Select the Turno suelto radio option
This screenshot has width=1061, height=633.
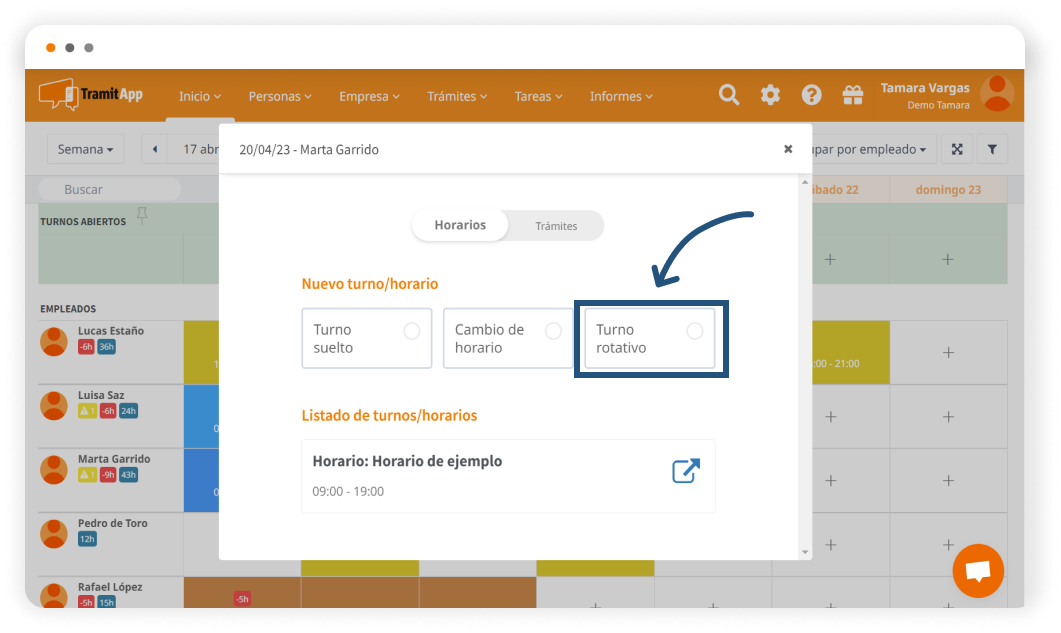tap(411, 332)
